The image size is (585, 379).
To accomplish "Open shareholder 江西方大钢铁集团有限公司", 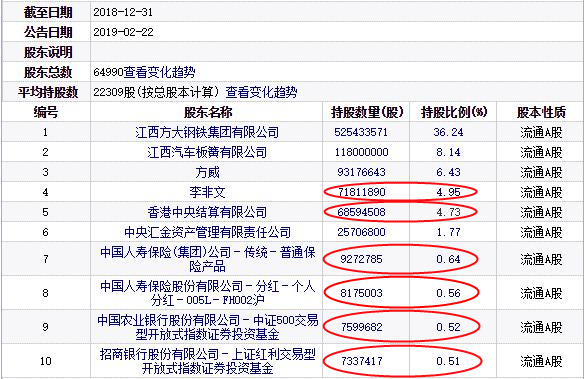I will click(207, 132).
